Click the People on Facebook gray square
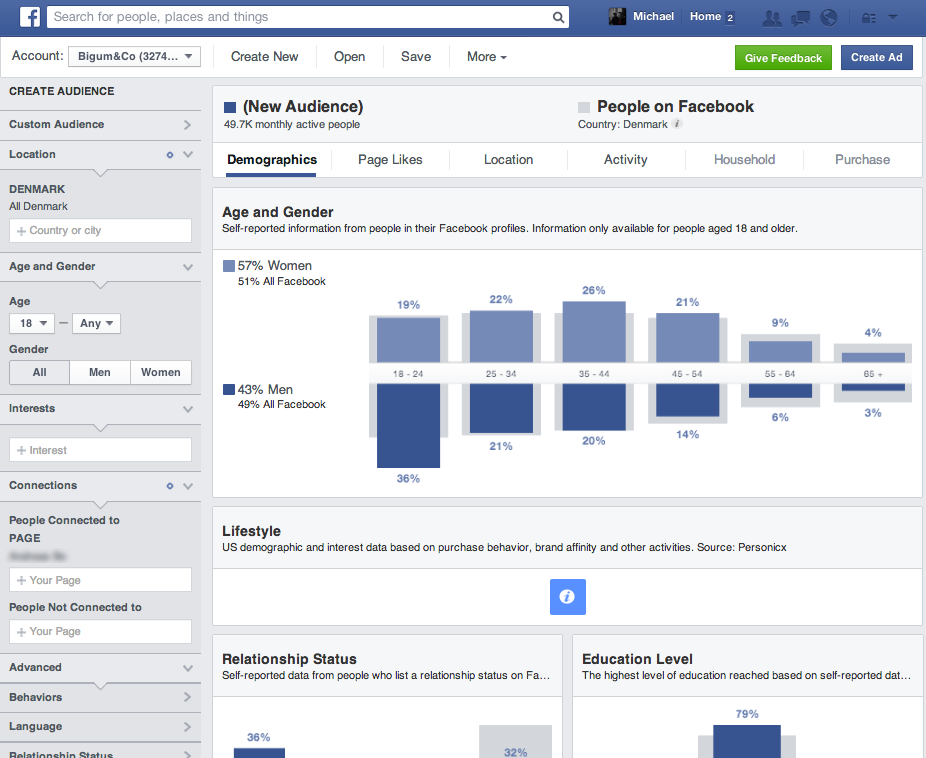 coord(583,107)
